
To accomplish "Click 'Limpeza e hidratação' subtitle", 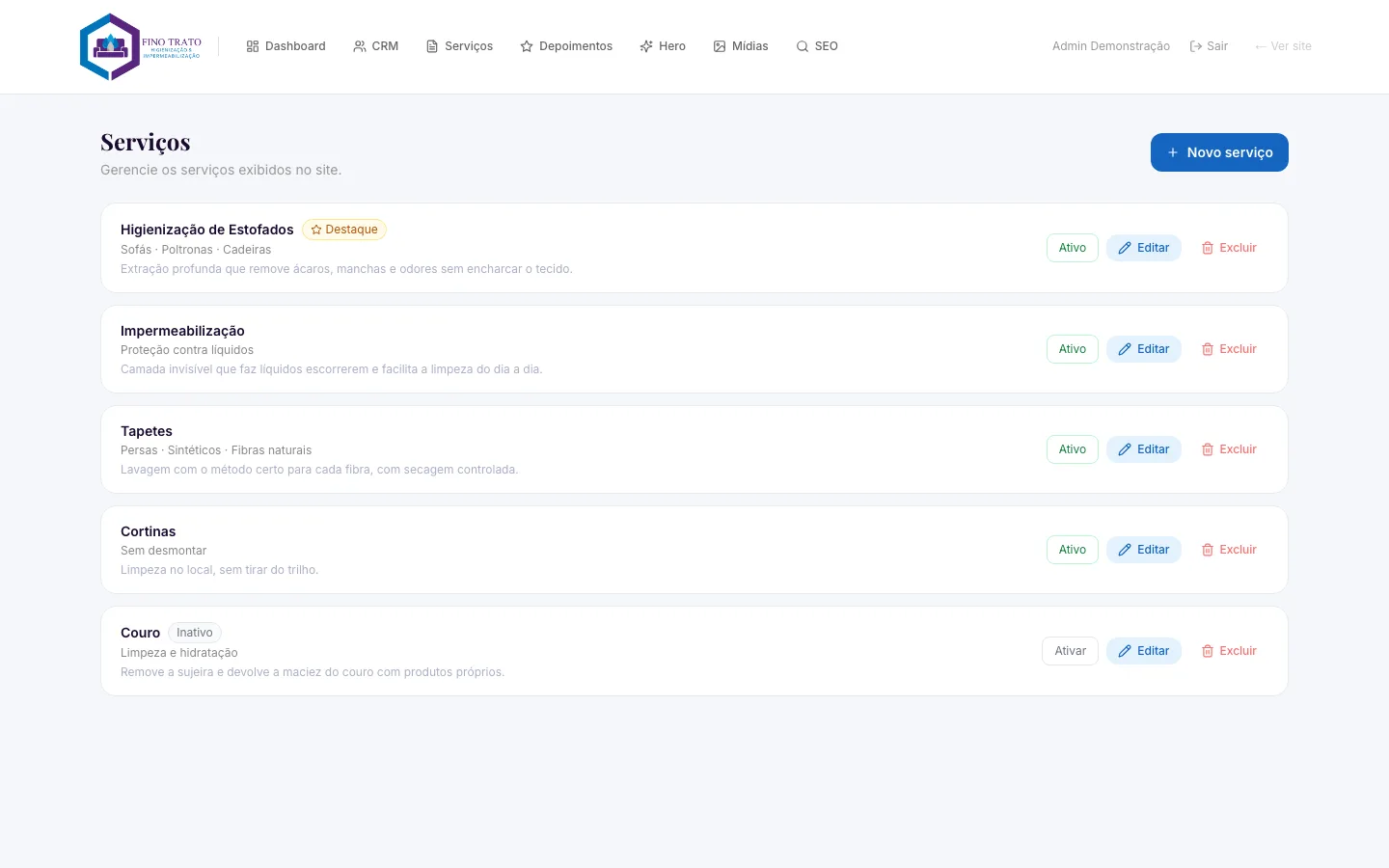I will (179, 653).
